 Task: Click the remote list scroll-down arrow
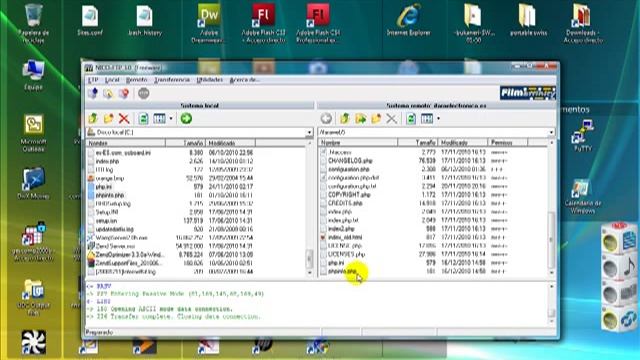coord(551,272)
